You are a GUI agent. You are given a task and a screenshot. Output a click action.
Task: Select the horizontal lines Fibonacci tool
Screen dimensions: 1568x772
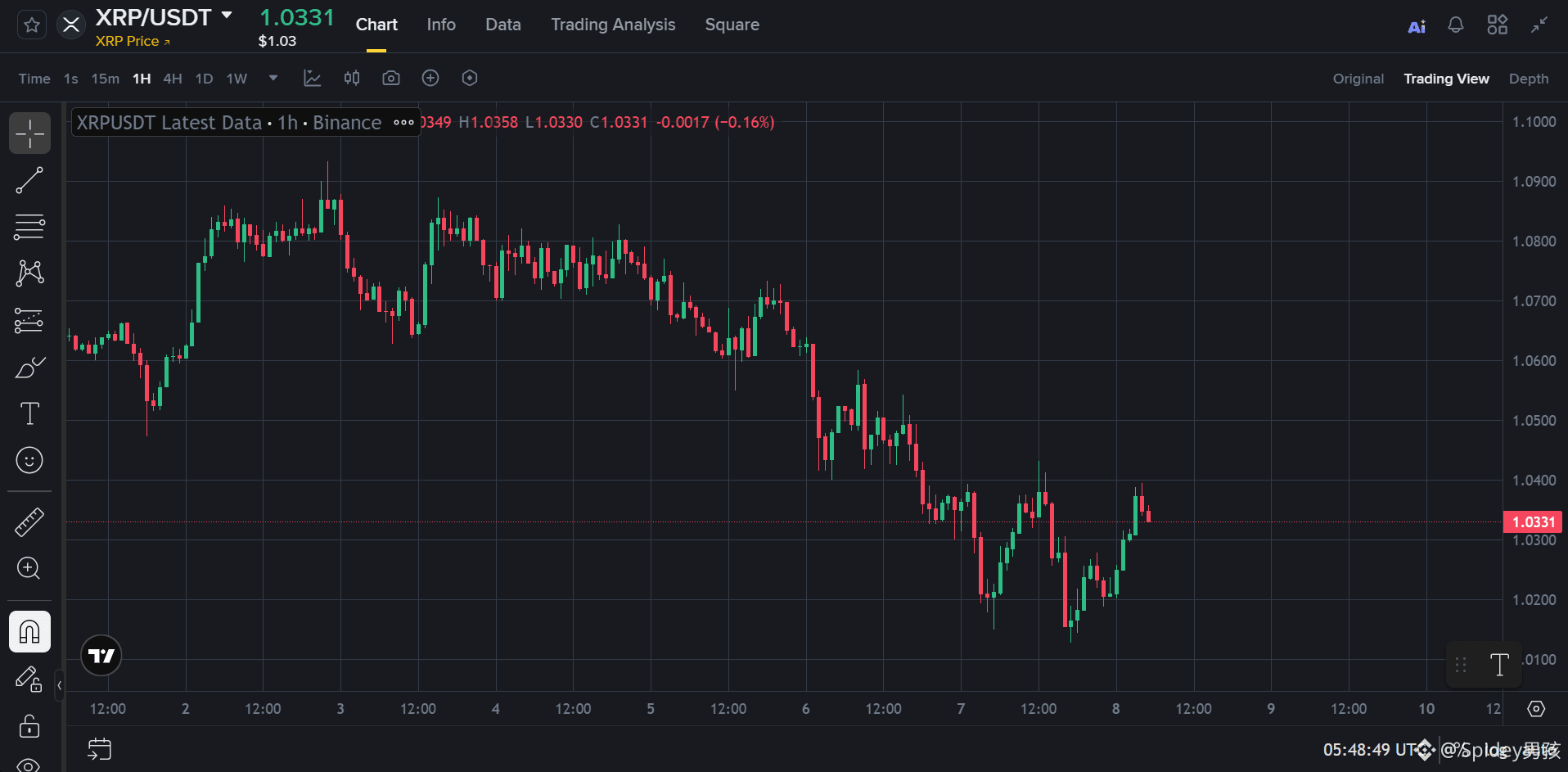[x=29, y=227]
